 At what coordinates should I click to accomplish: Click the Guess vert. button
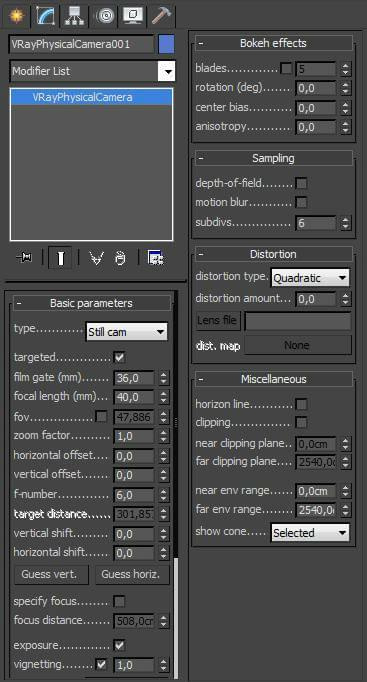click(49, 575)
